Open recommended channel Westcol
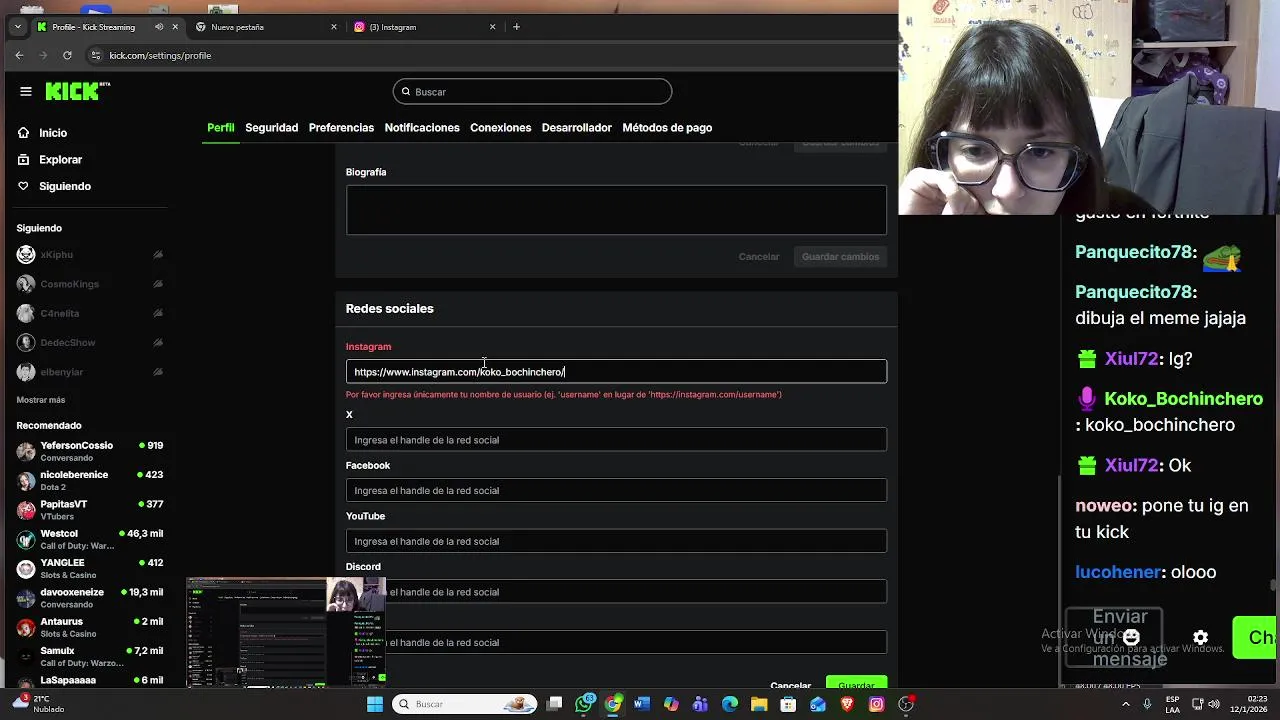The width and height of the screenshot is (1280, 720). pyautogui.click(x=90, y=539)
